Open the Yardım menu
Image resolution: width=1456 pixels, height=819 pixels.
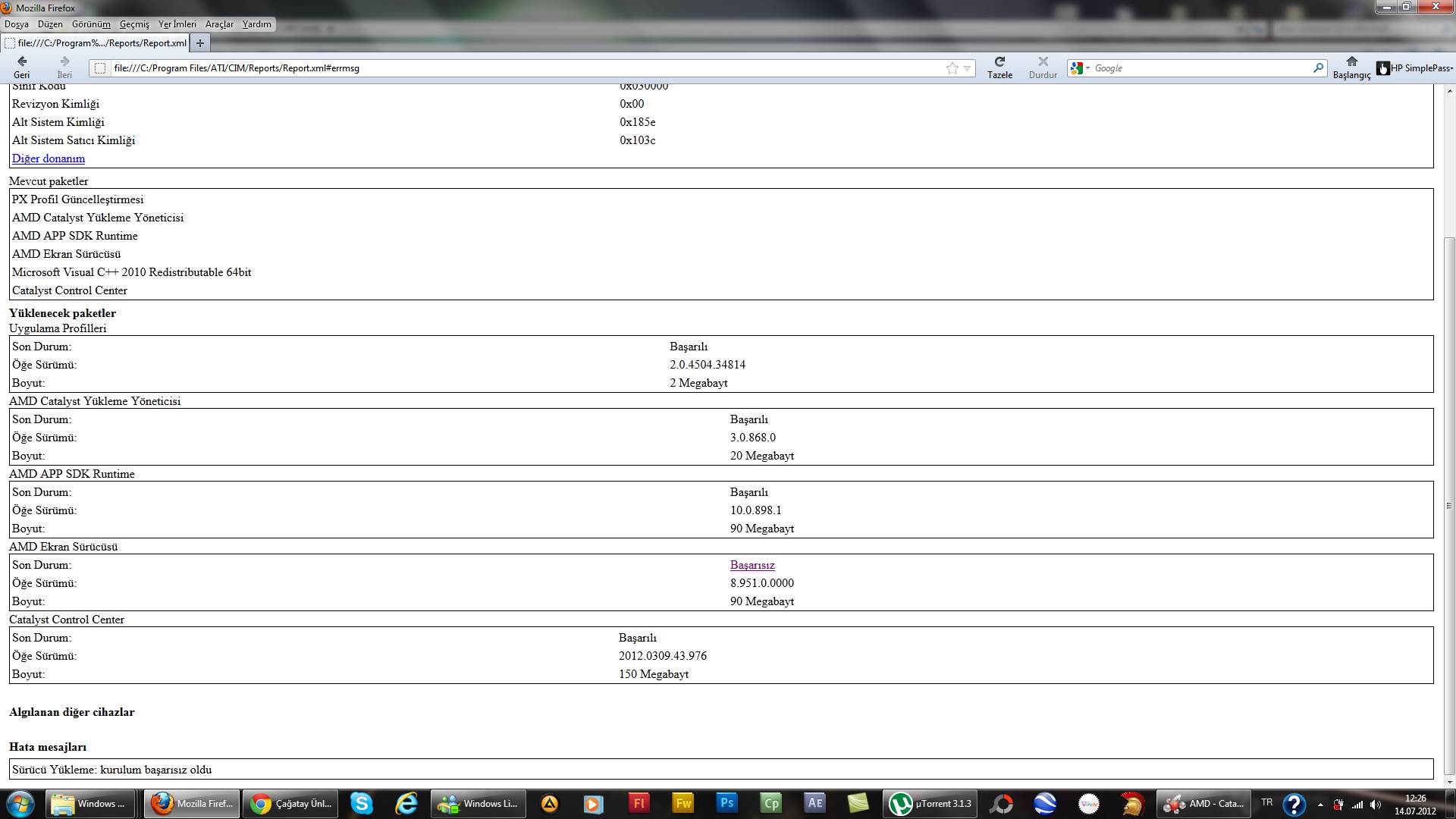[256, 24]
